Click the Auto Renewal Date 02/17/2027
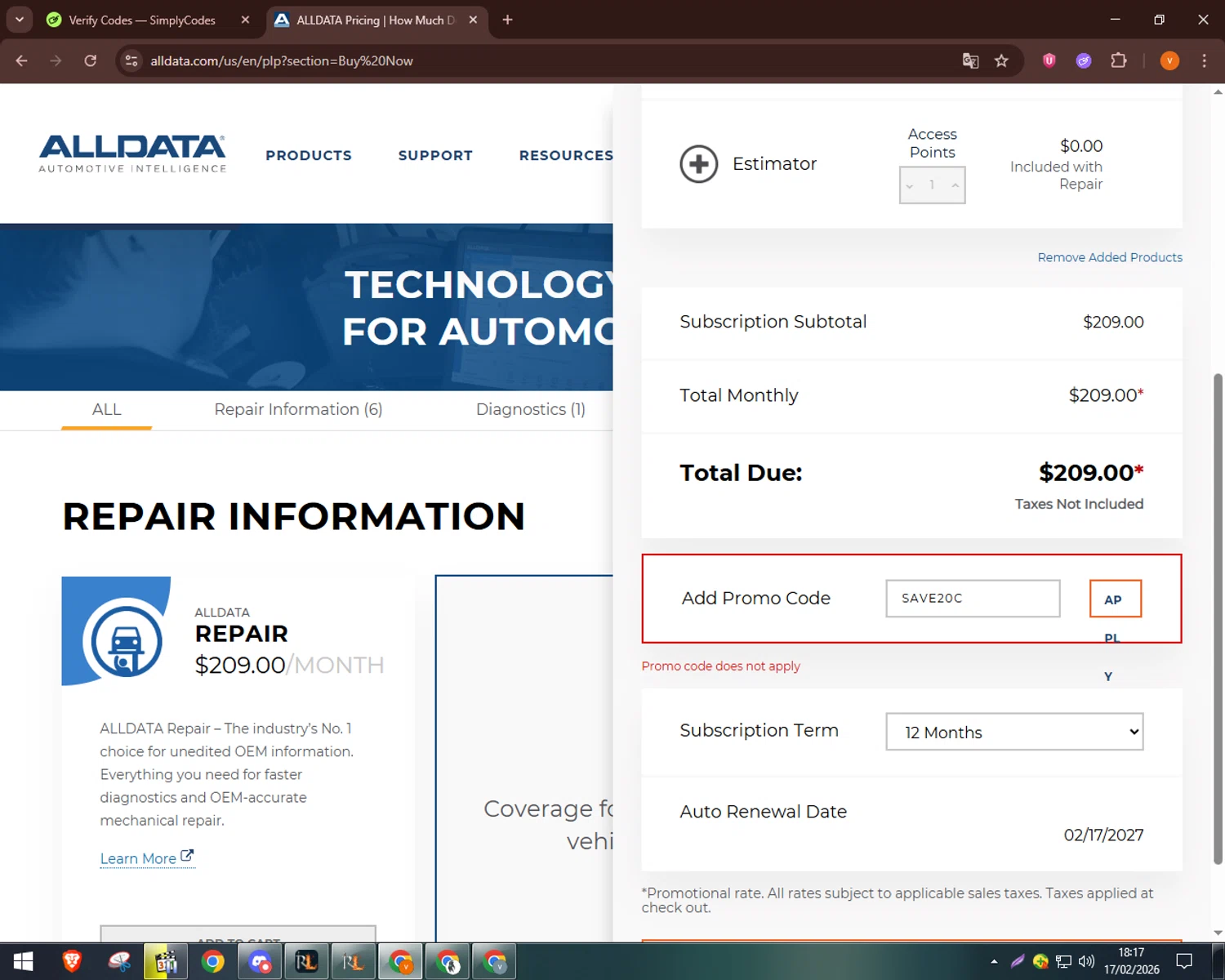The image size is (1225, 980). tap(1103, 835)
